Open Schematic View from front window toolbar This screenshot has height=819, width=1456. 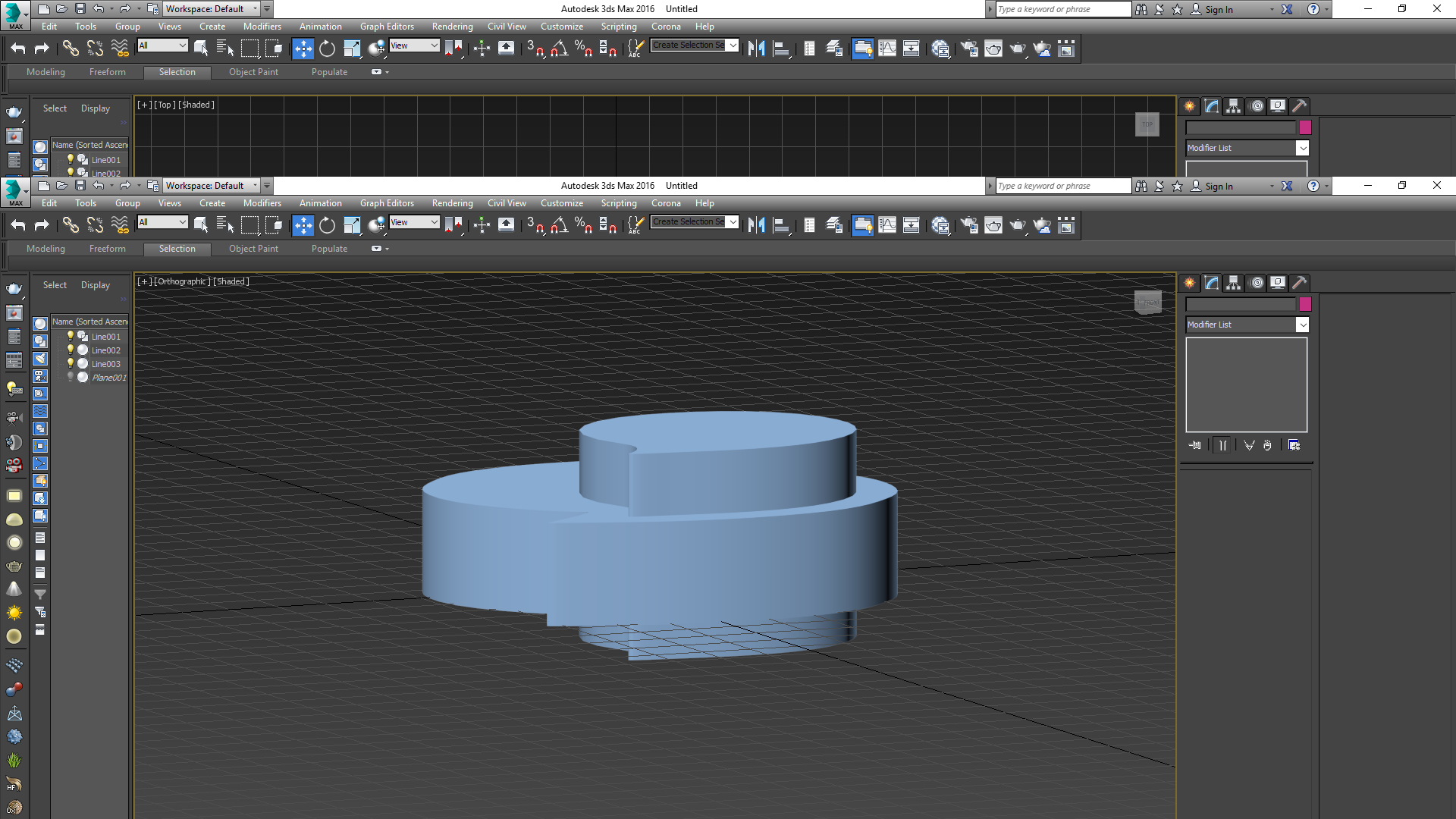coord(911,225)
